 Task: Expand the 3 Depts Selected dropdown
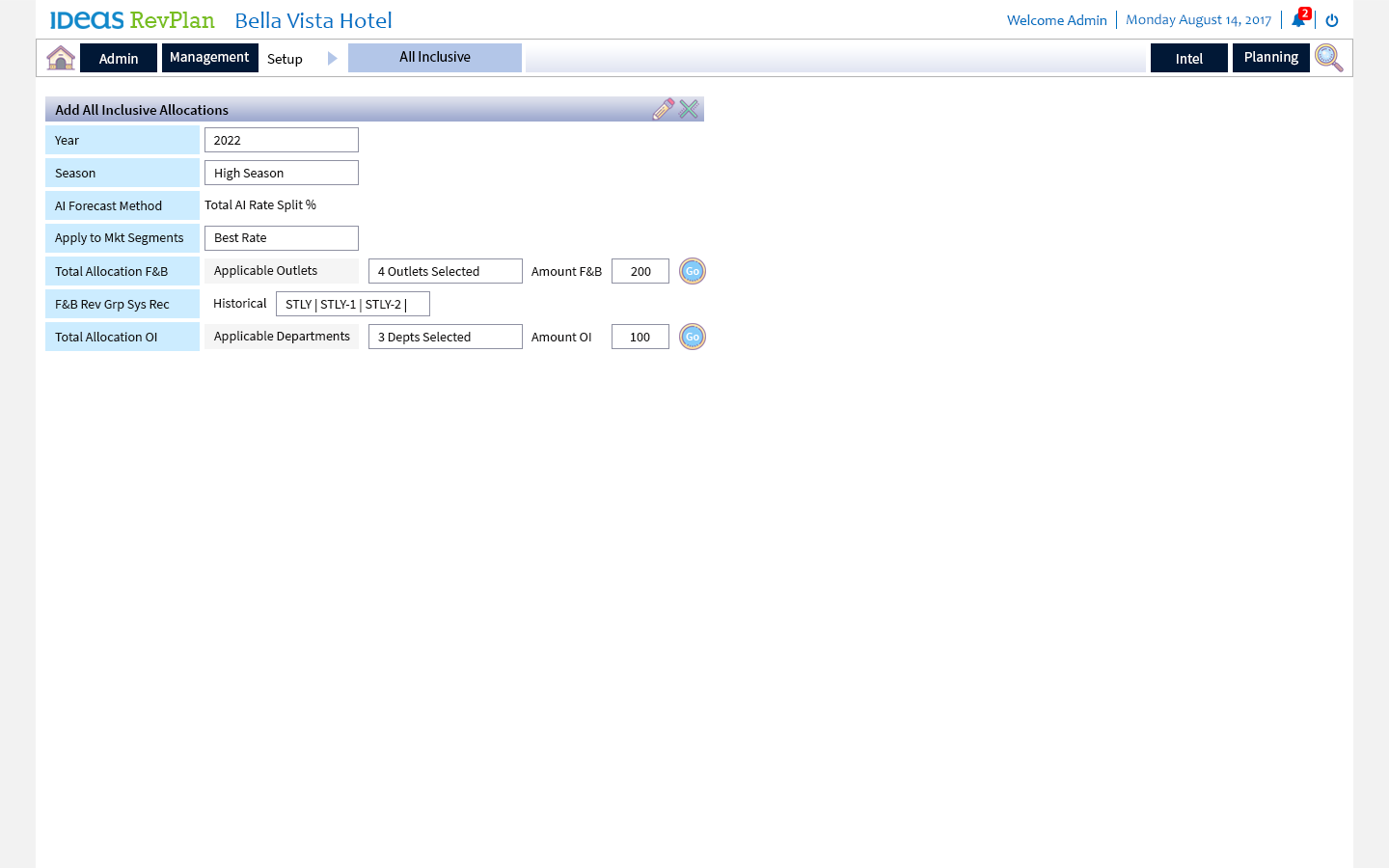pyautogui.click(x=445, y=337)
